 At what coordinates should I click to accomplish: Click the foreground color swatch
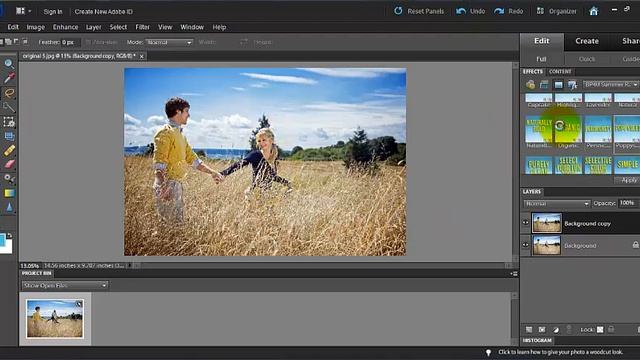(x=2, y=240)
